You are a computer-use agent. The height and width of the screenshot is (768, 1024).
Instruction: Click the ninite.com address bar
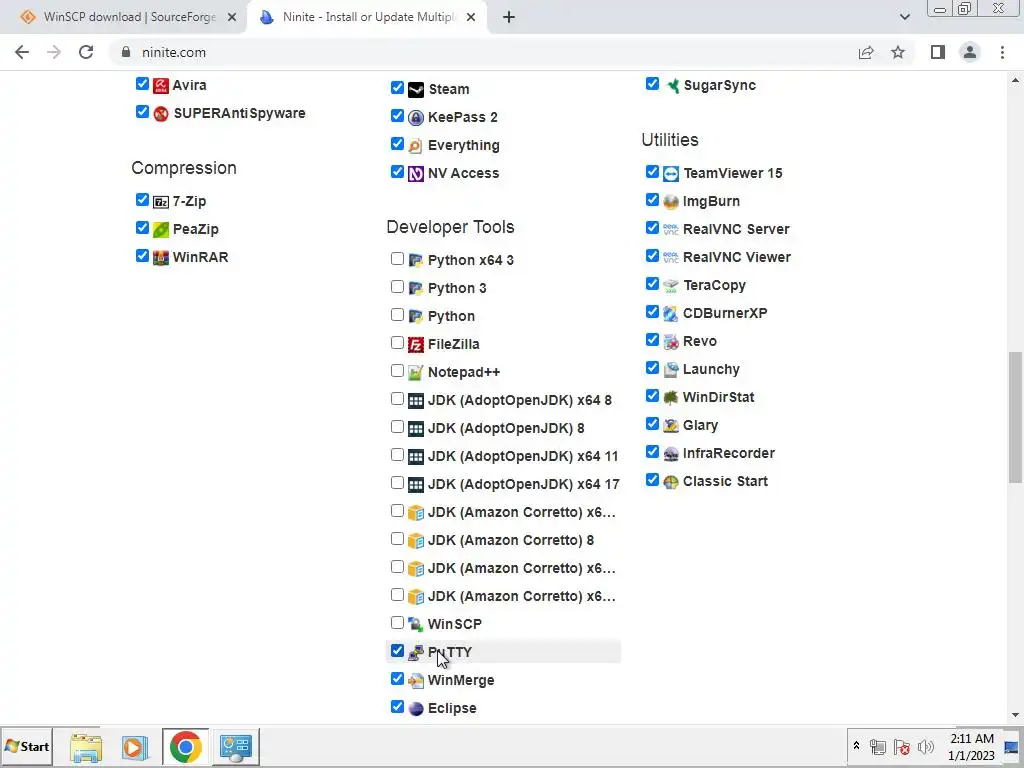[x=483, y=52]
